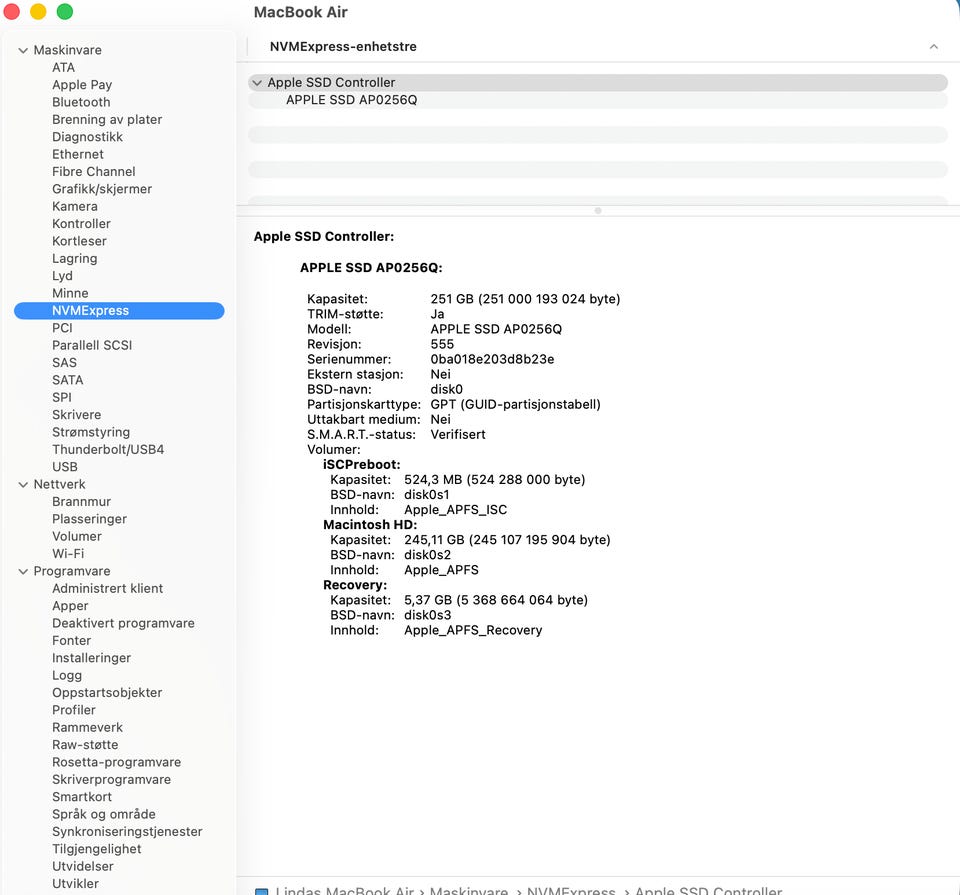
Task: Collapse the Nettverk section chevron
Action: click(x=23, y=484)
